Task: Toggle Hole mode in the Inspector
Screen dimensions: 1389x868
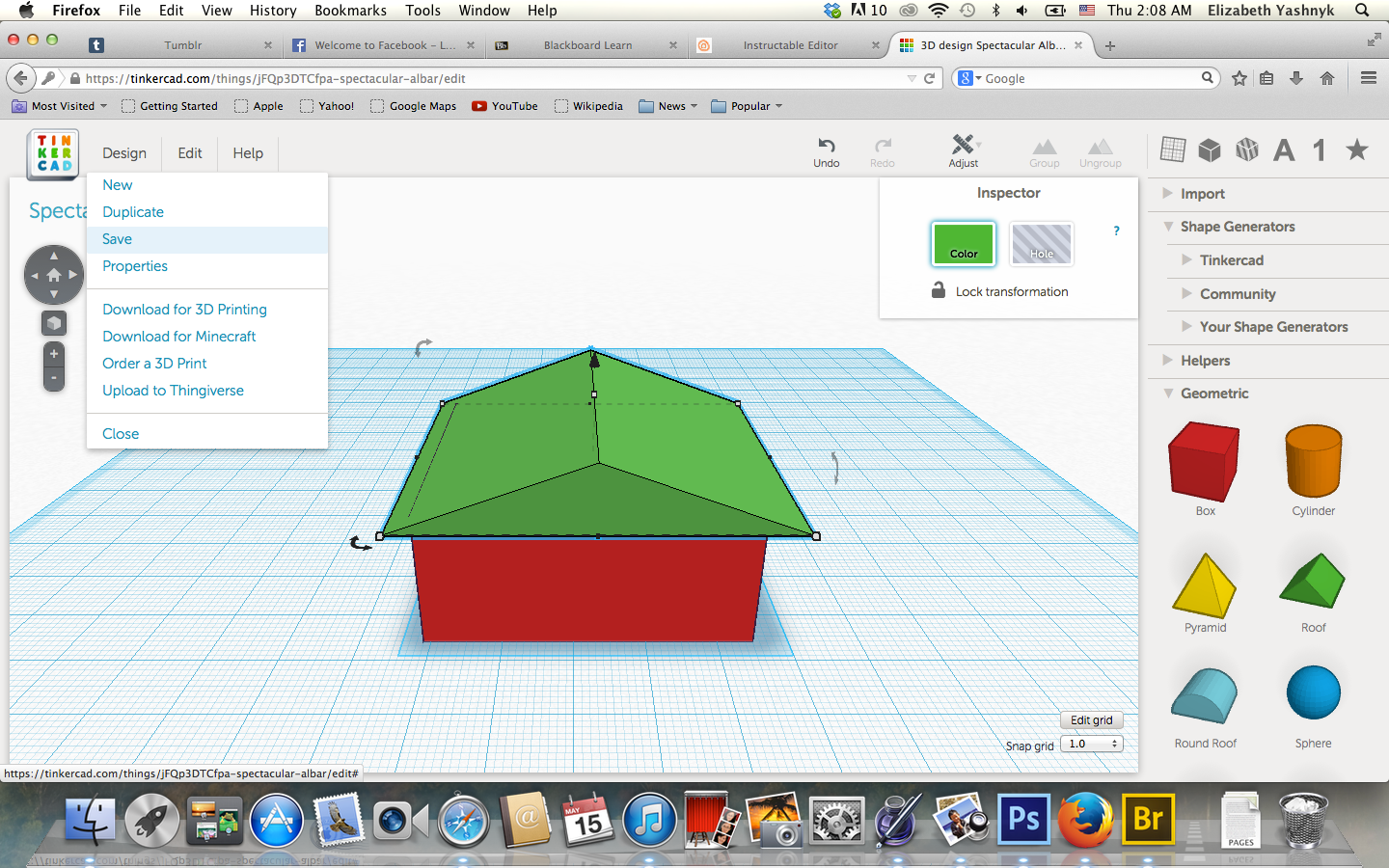Action: 1041,244
